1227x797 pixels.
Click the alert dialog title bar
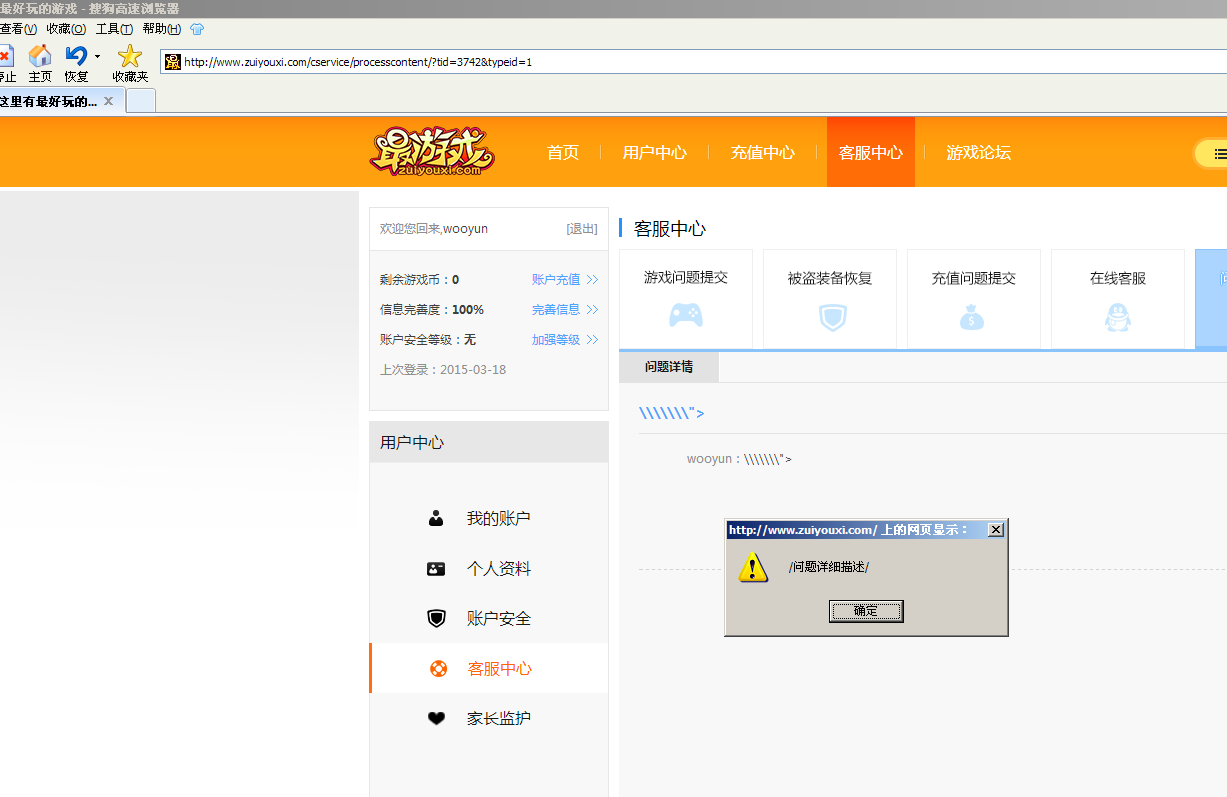[866, 530]
